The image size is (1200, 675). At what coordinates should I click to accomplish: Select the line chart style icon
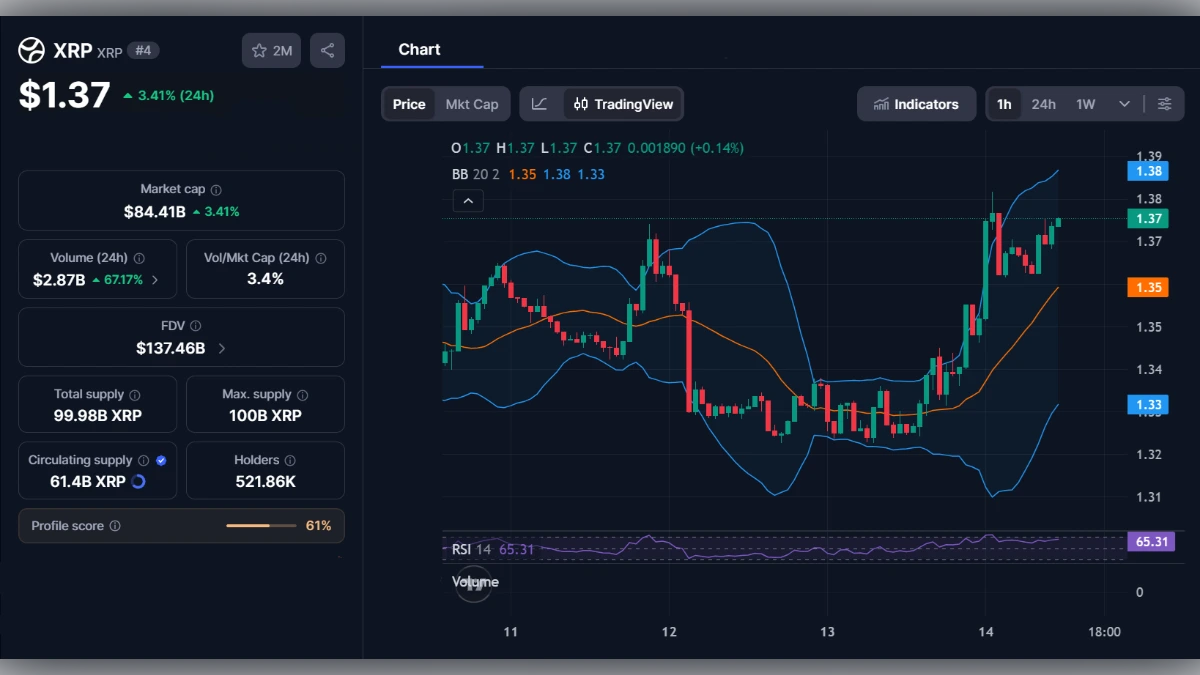click(540, 103)
